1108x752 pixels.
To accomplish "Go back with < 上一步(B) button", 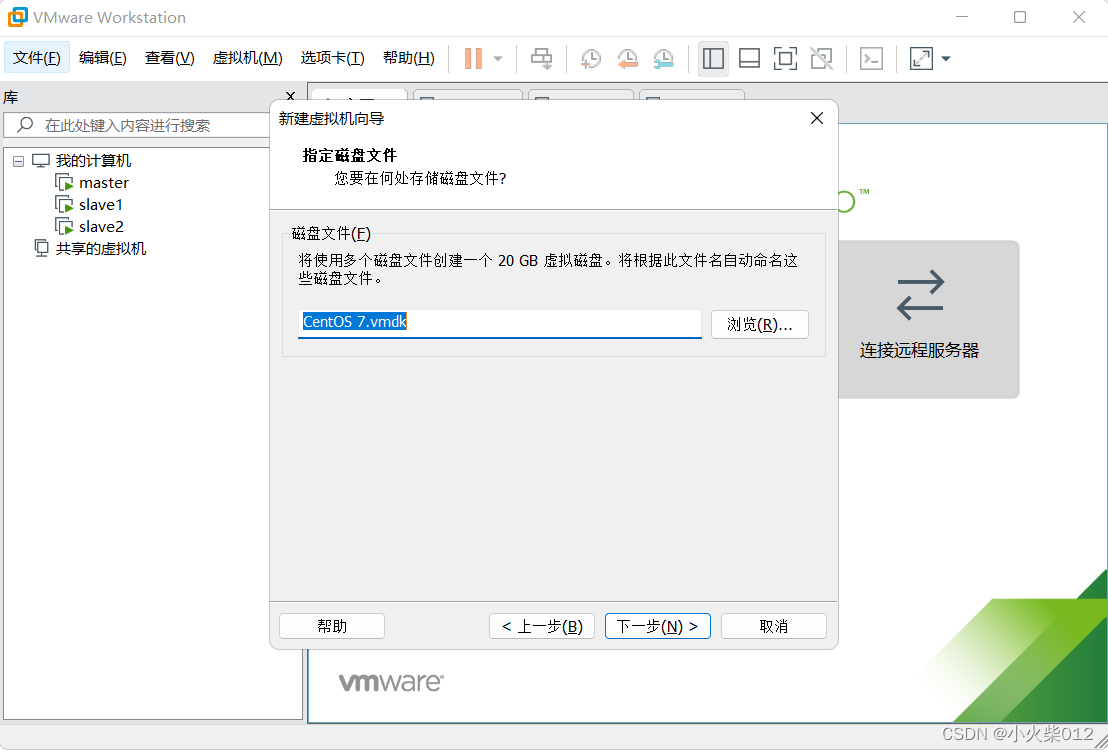I will coord(542,625).
